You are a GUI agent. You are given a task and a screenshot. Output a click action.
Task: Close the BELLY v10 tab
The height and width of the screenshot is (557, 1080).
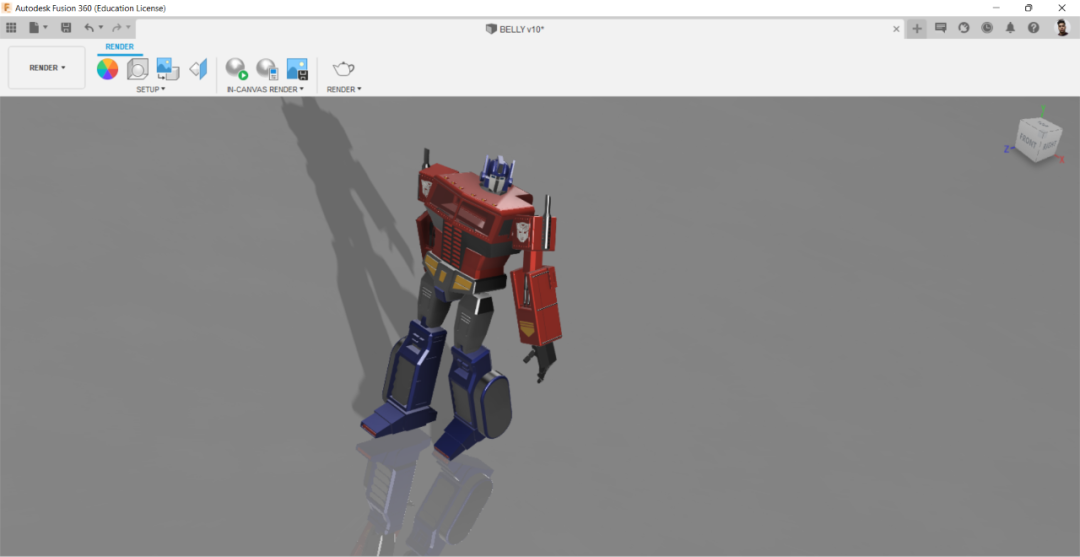pyautogui.click(x=896, y=29)
